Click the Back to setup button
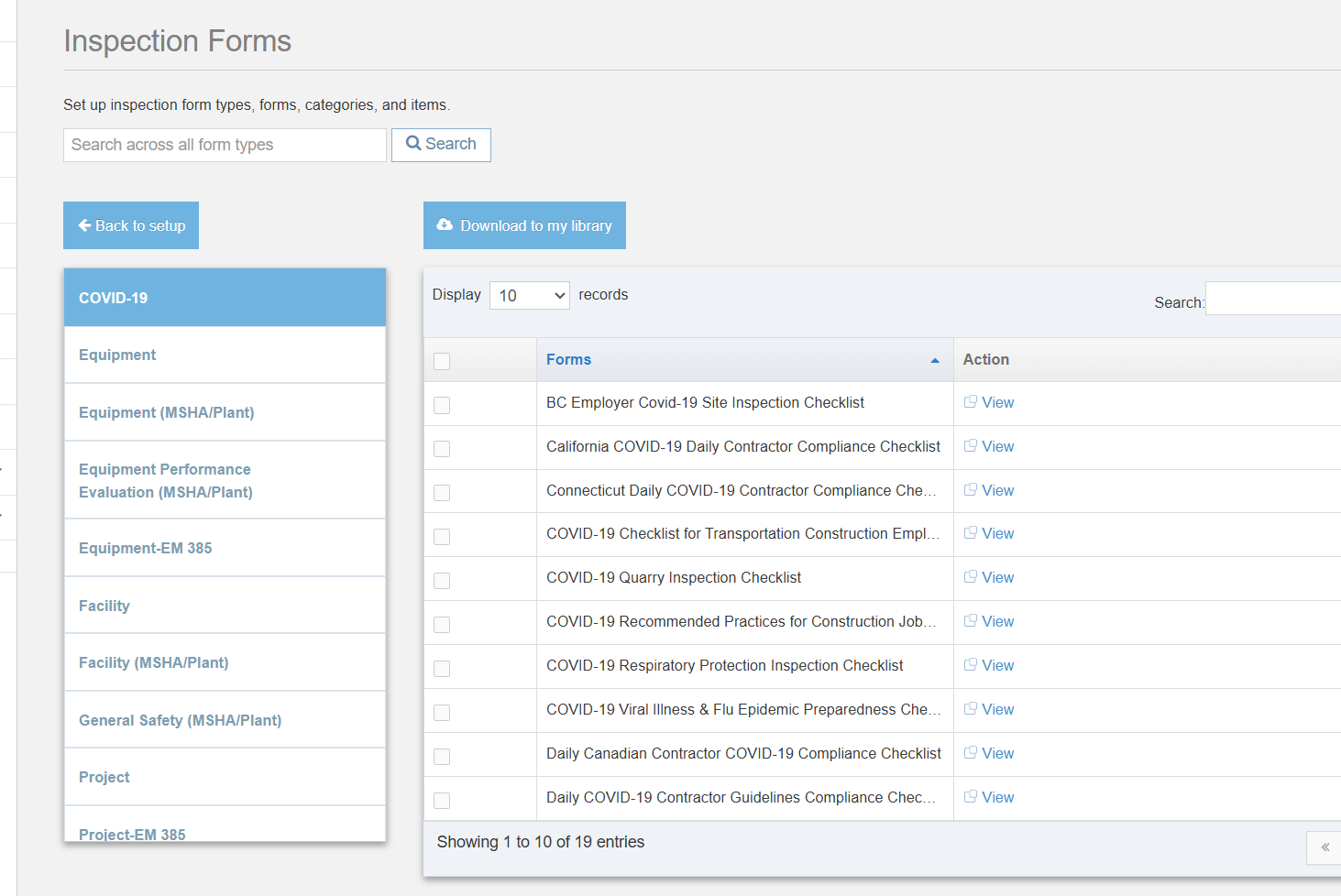Viewport: 1341px width, 896px height. (131, 225)
